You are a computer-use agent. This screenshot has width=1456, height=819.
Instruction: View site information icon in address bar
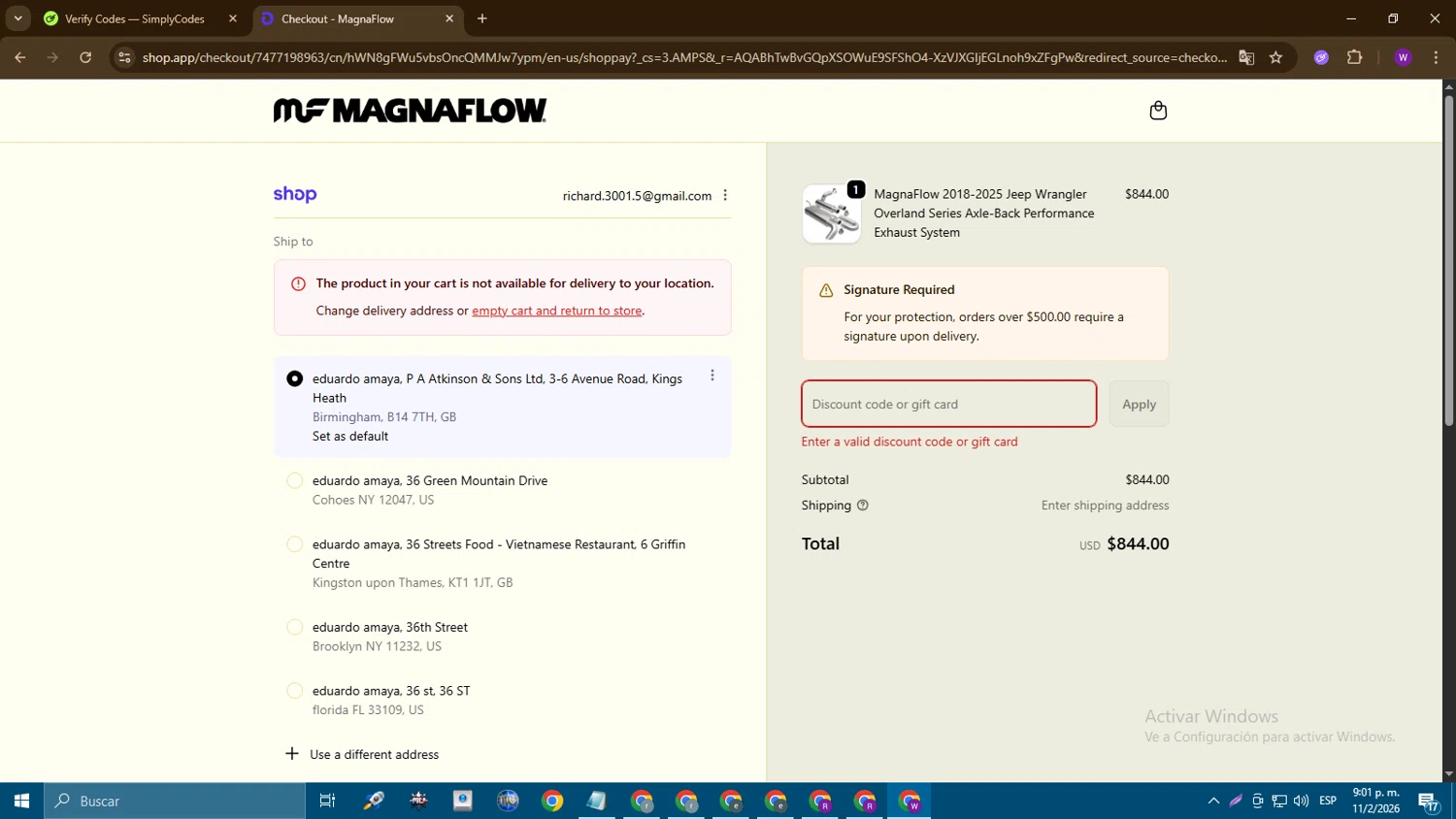(x=124, y=57)
